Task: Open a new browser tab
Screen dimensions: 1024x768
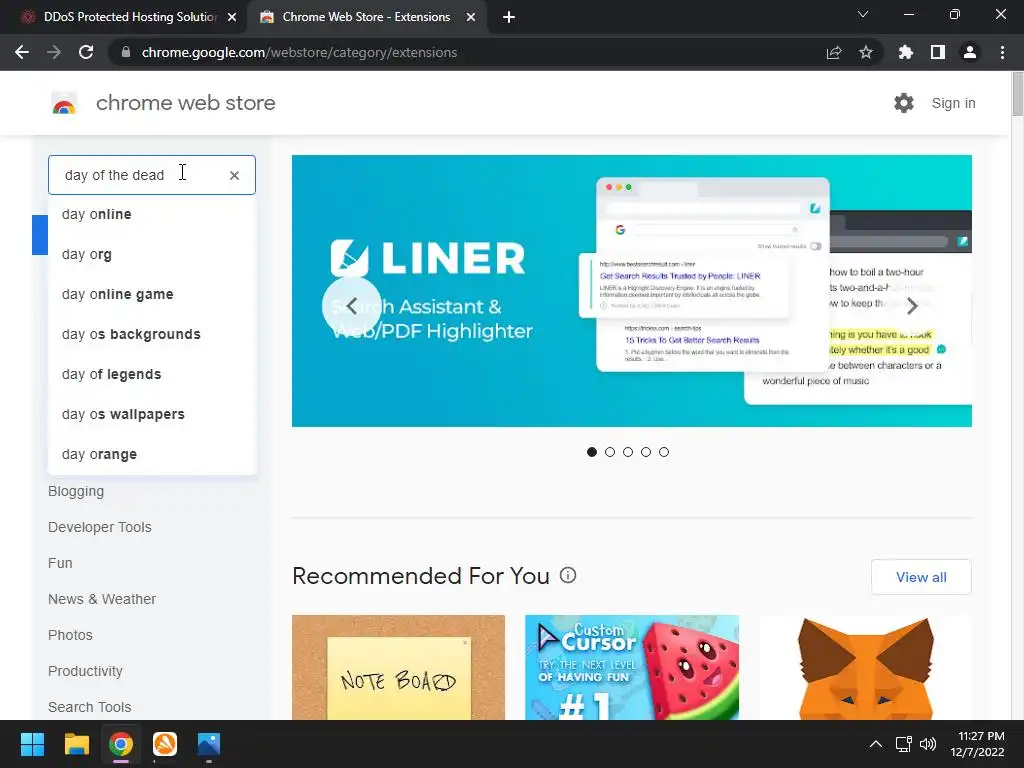Action: [x=509, y=17]
